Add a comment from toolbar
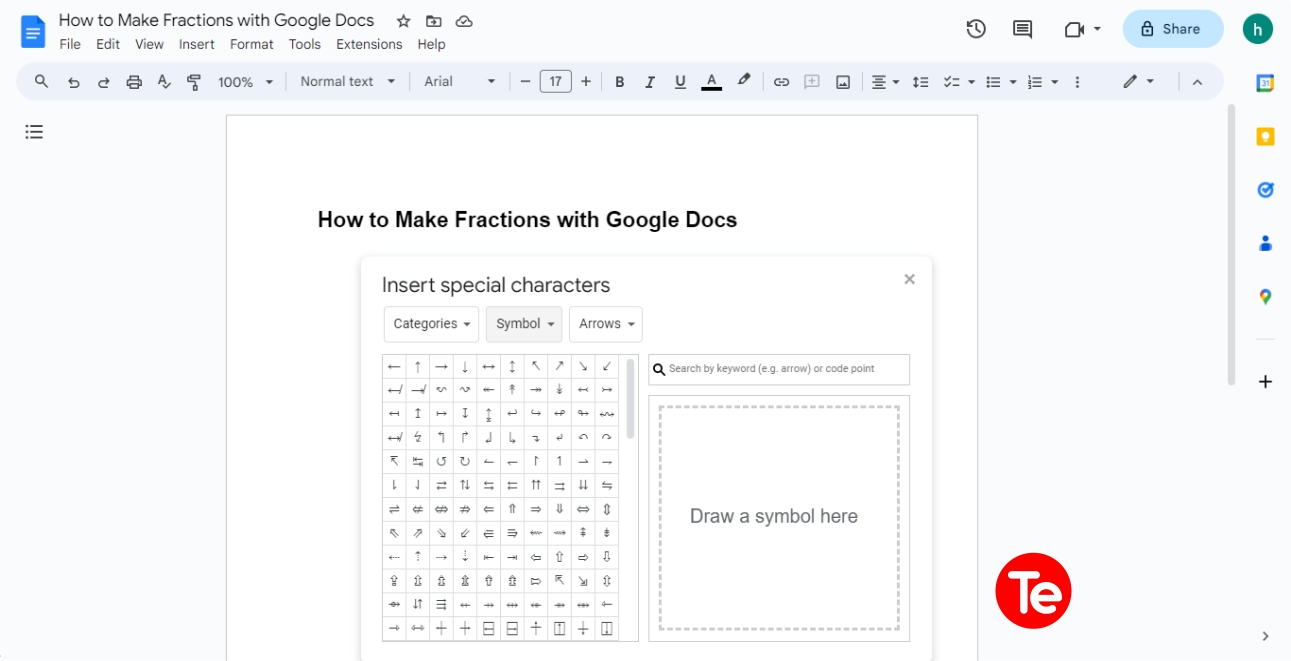1291x661 pixels. point(812,82)
